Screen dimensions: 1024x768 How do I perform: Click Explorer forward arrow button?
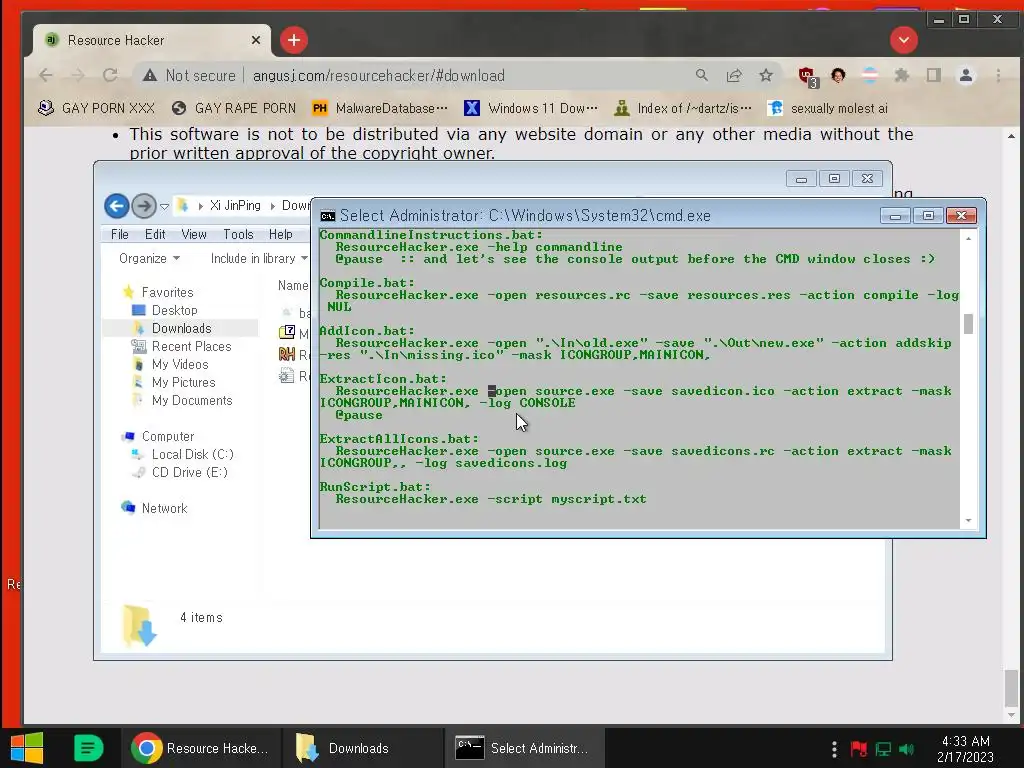[x=144, y=206]
